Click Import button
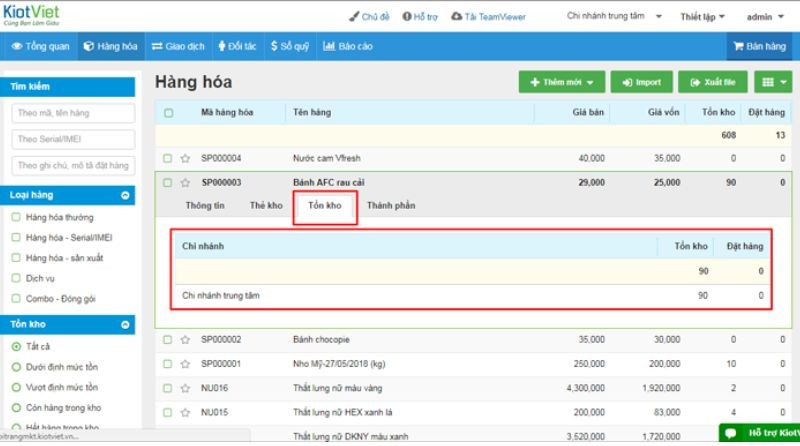Image resolution: width=800 pixels, height=446 pixels. [641, 82]
